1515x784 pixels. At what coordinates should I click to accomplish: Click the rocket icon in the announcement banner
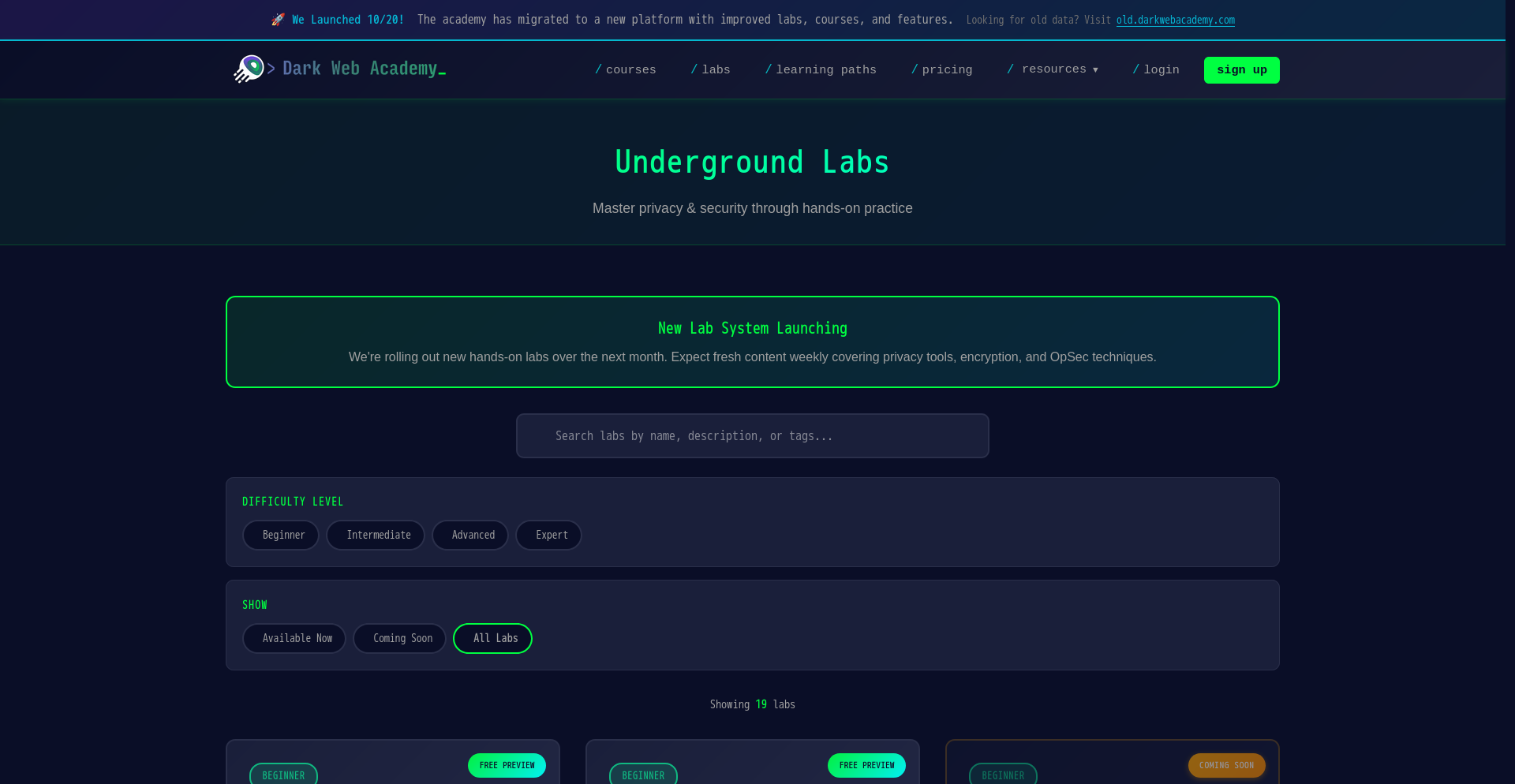277,19
